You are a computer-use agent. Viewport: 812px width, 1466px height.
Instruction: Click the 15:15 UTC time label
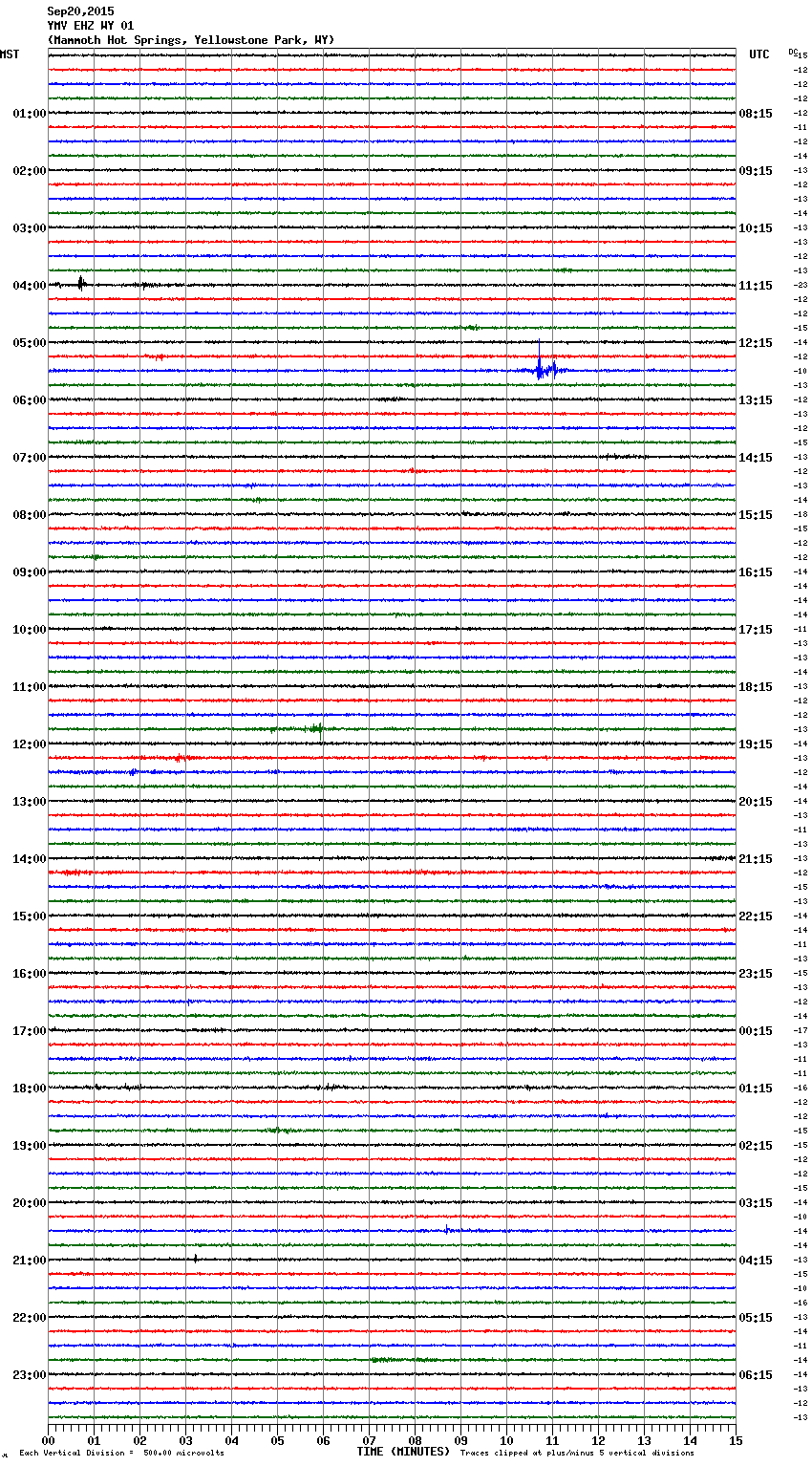(756, 515)
